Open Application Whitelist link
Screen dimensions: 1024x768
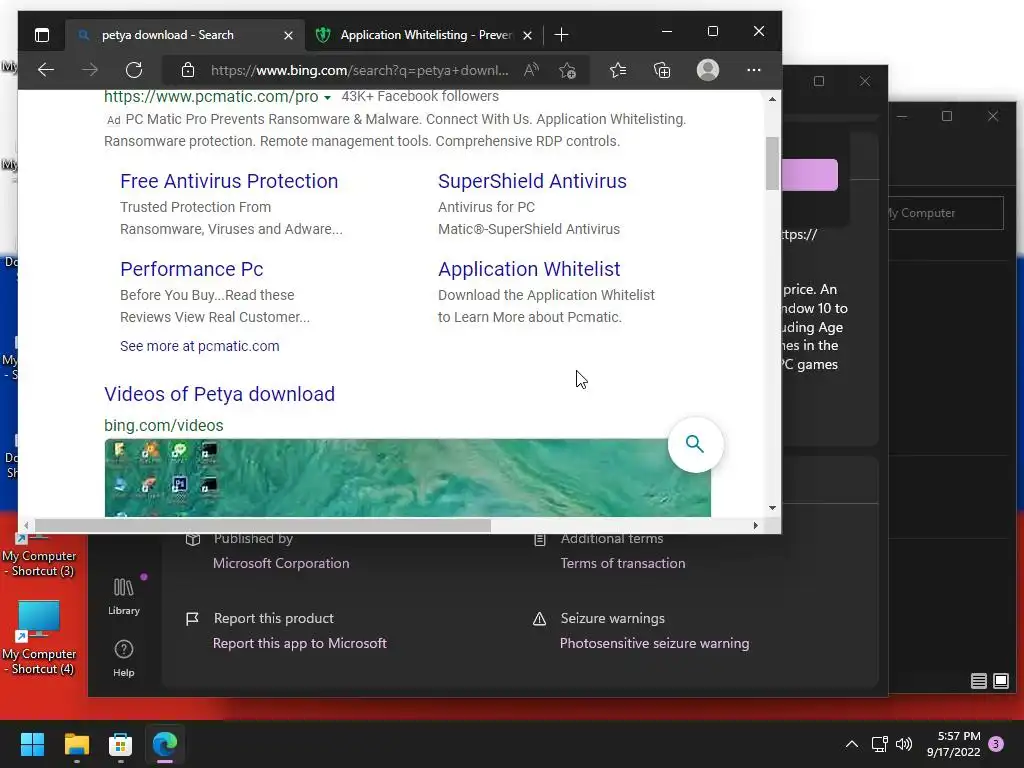(x=529, y=269)
